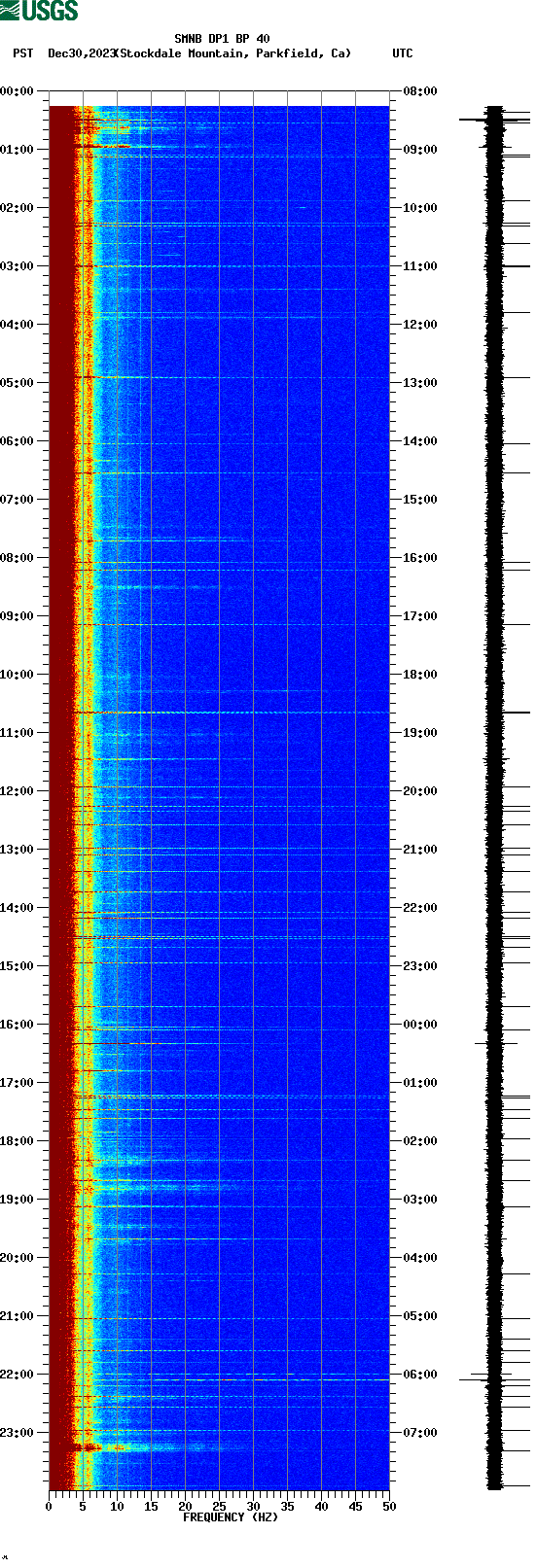Click the PST '12:00' time label

[18, 791]
